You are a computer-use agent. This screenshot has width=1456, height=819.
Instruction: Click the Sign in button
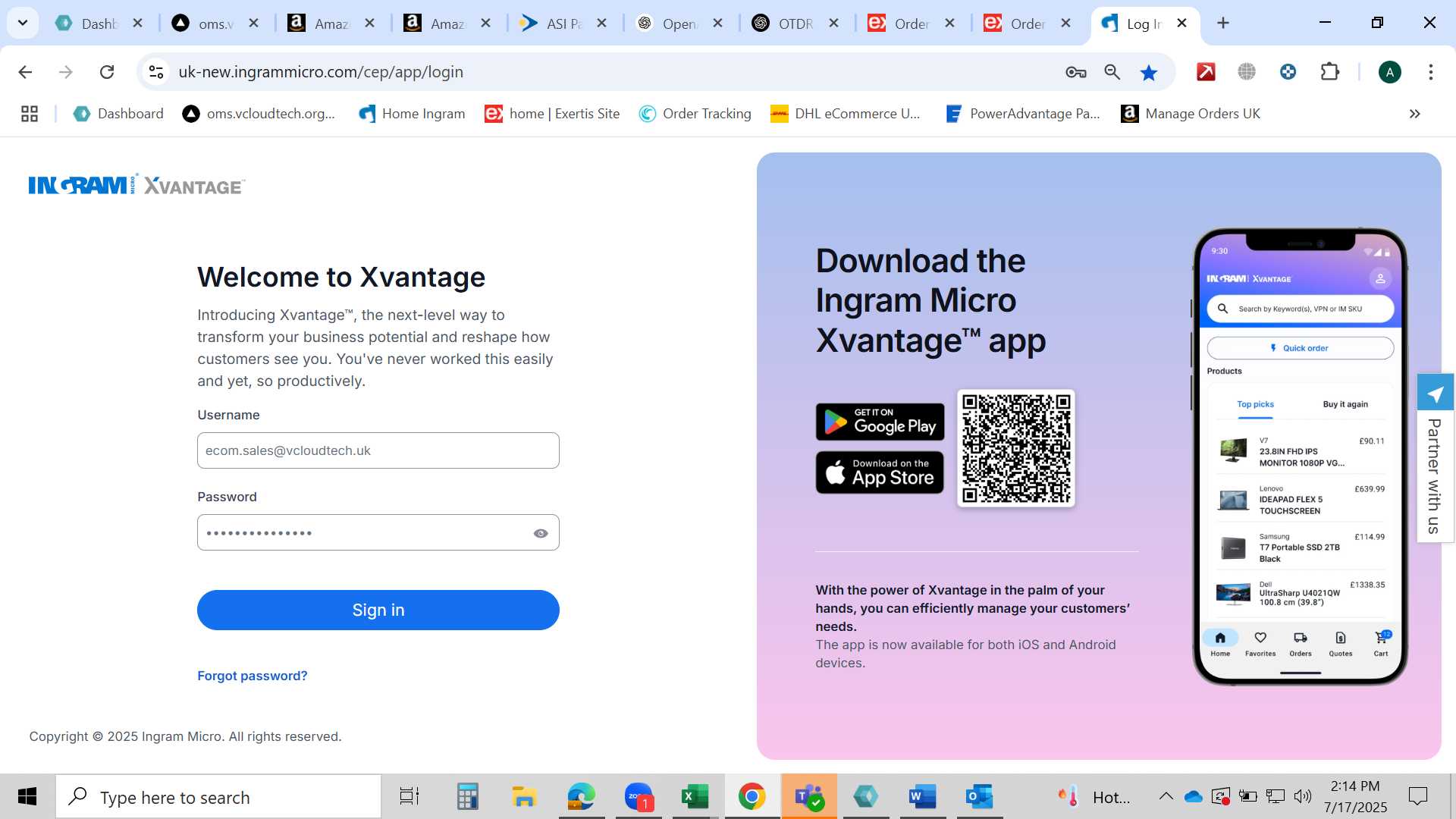pyautogui.click(x=378, y=610)
